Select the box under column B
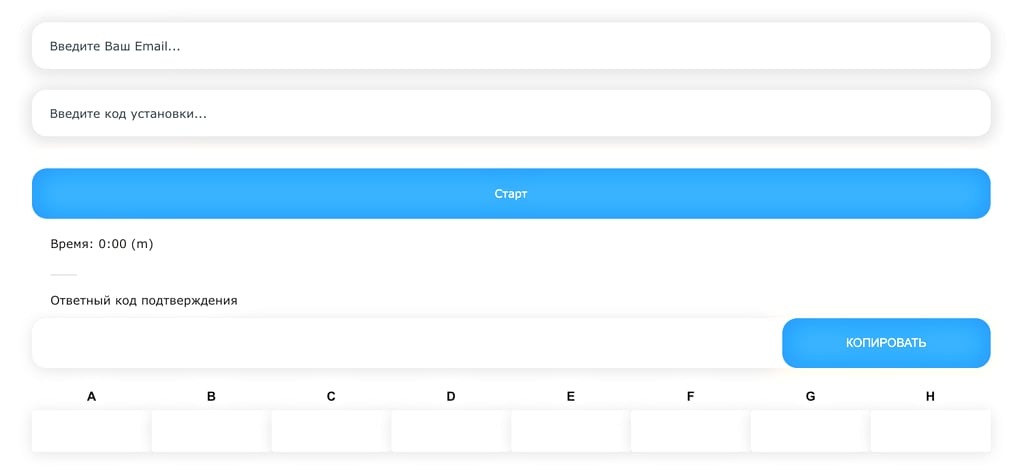The height and width of the screenshot is (475, 1024). tap(211, 431)
